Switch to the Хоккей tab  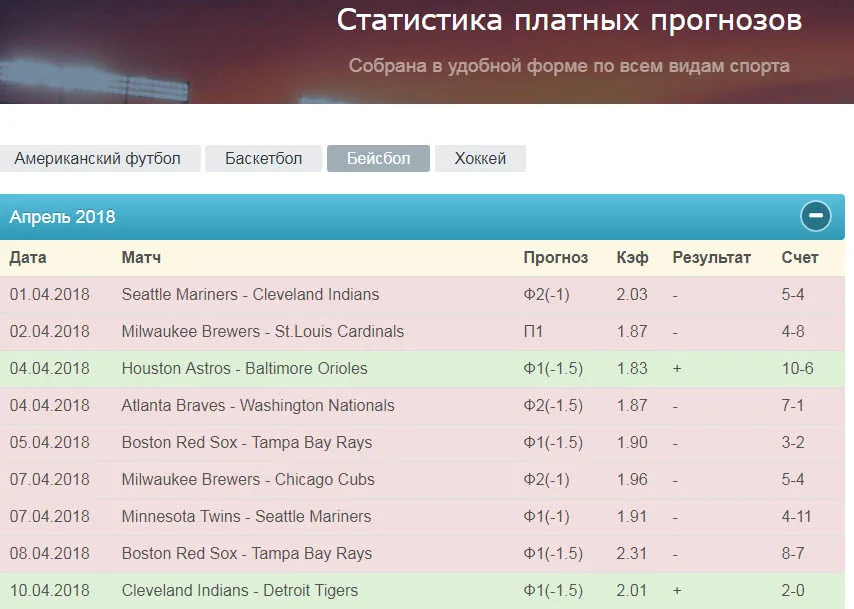[480, 159]
